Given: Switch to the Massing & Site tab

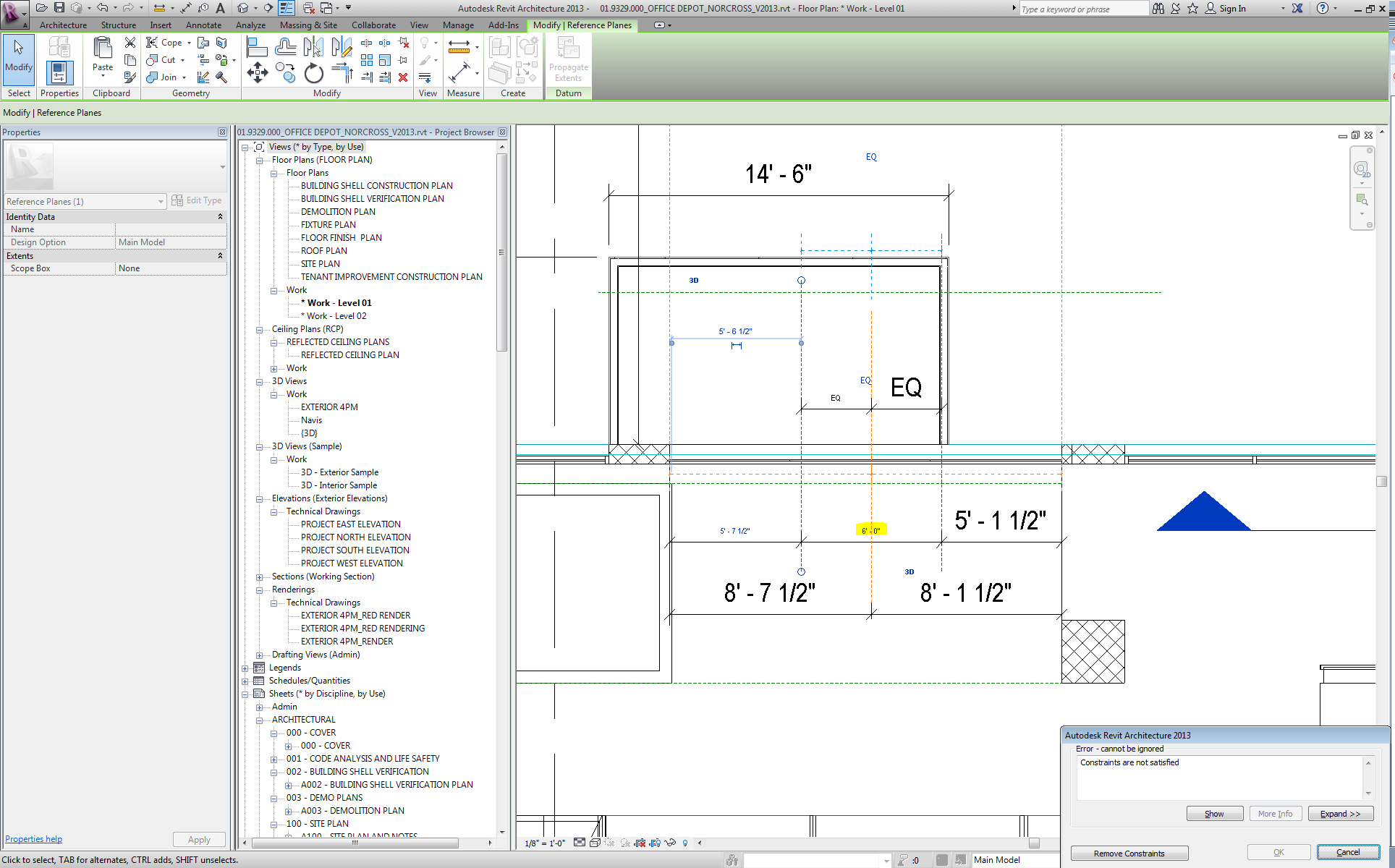Looking at the screenshot, I should (x=308, y=25).
